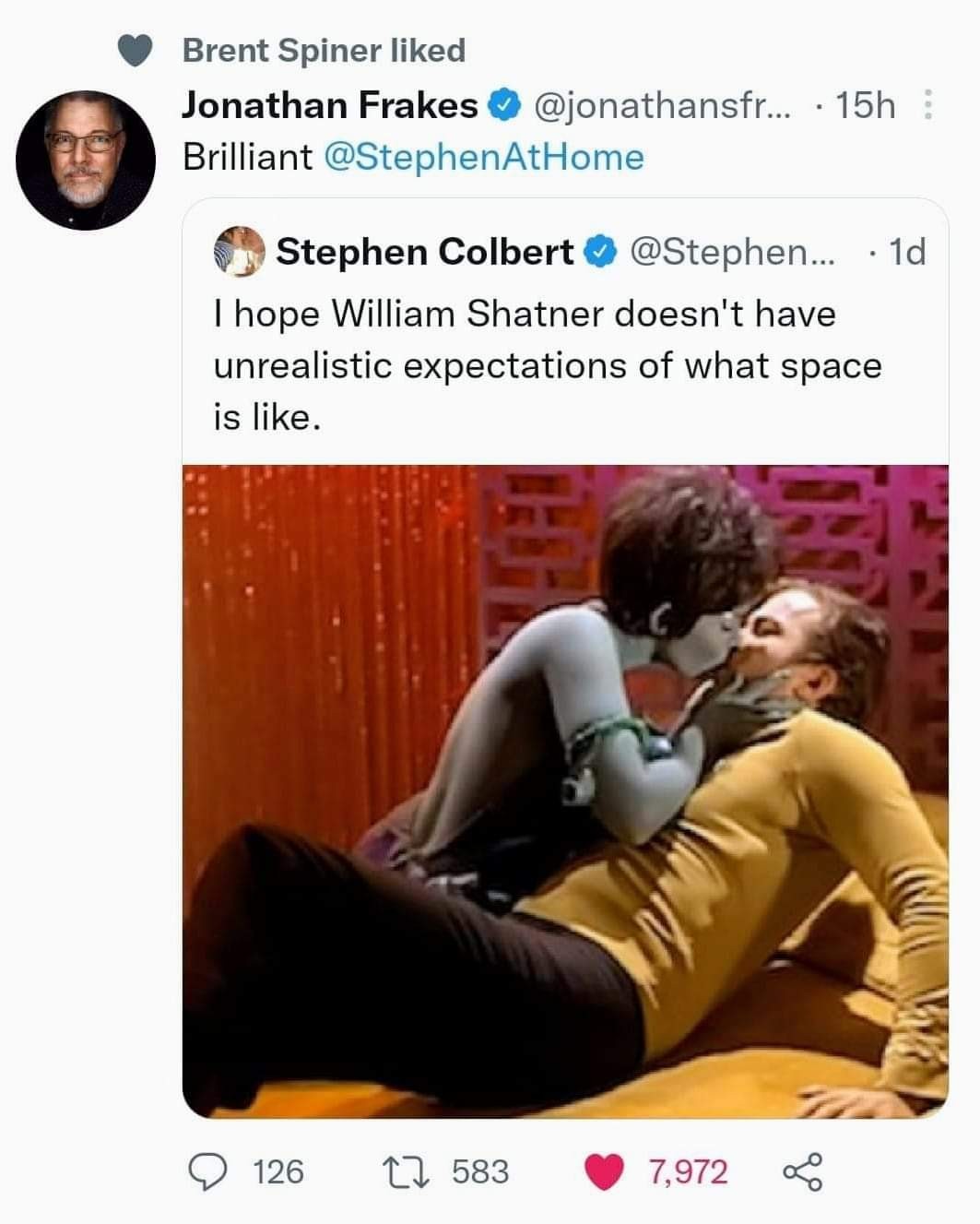The height and width of the screenshot is (1224, 980).
Task: Open the @StephenAtHome mention link
Action: tap(483, 157)
